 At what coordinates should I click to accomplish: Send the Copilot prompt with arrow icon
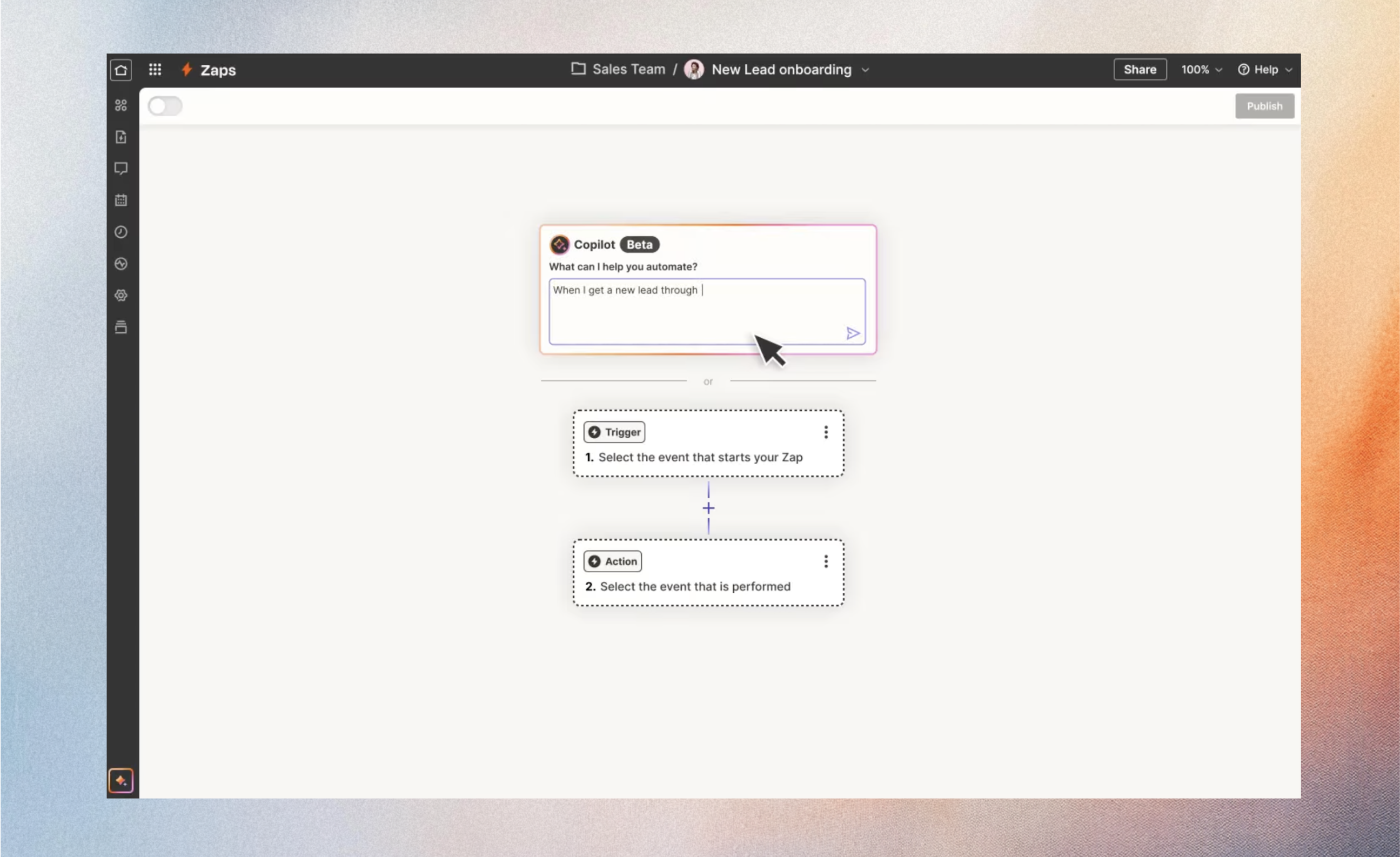852,333
